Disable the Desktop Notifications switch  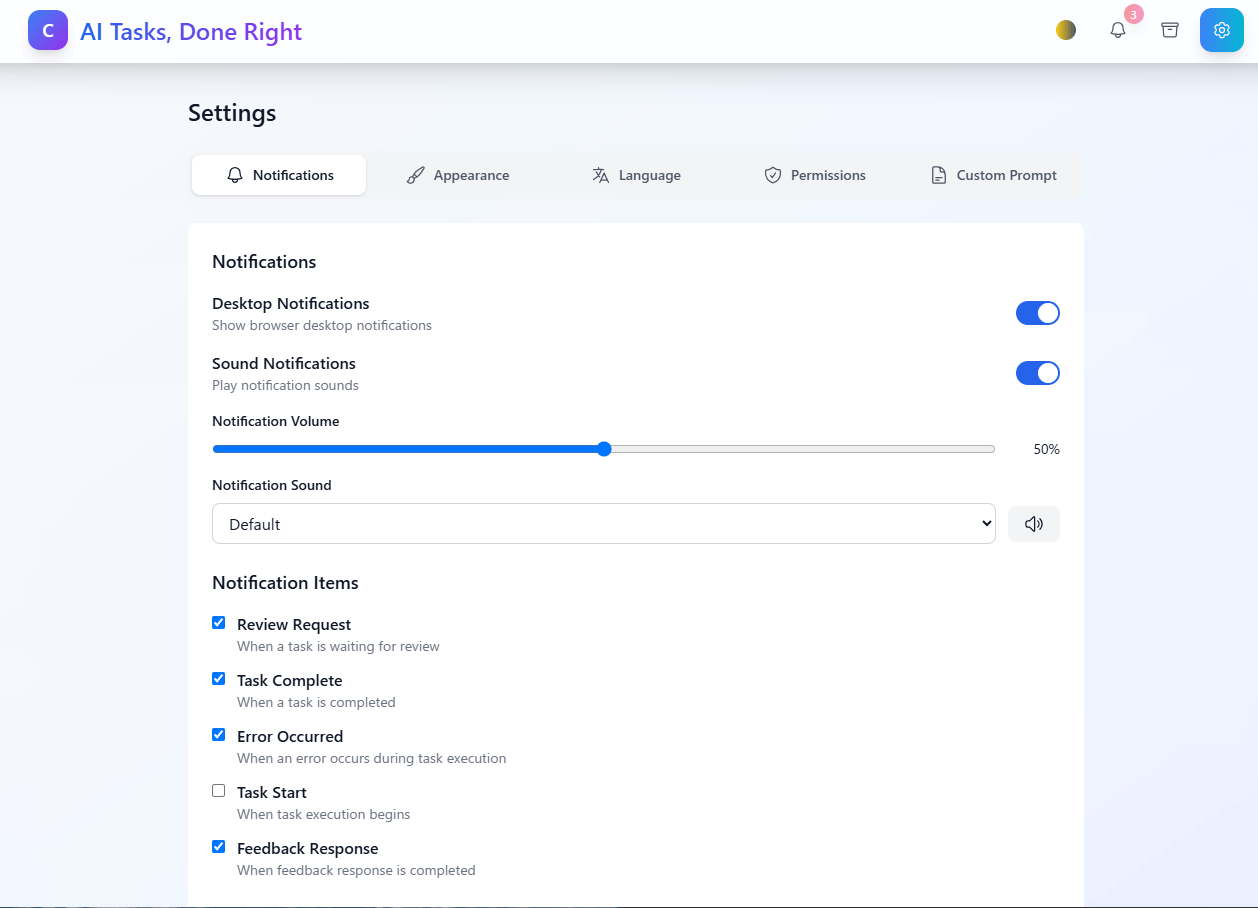tap(1038, 313)
